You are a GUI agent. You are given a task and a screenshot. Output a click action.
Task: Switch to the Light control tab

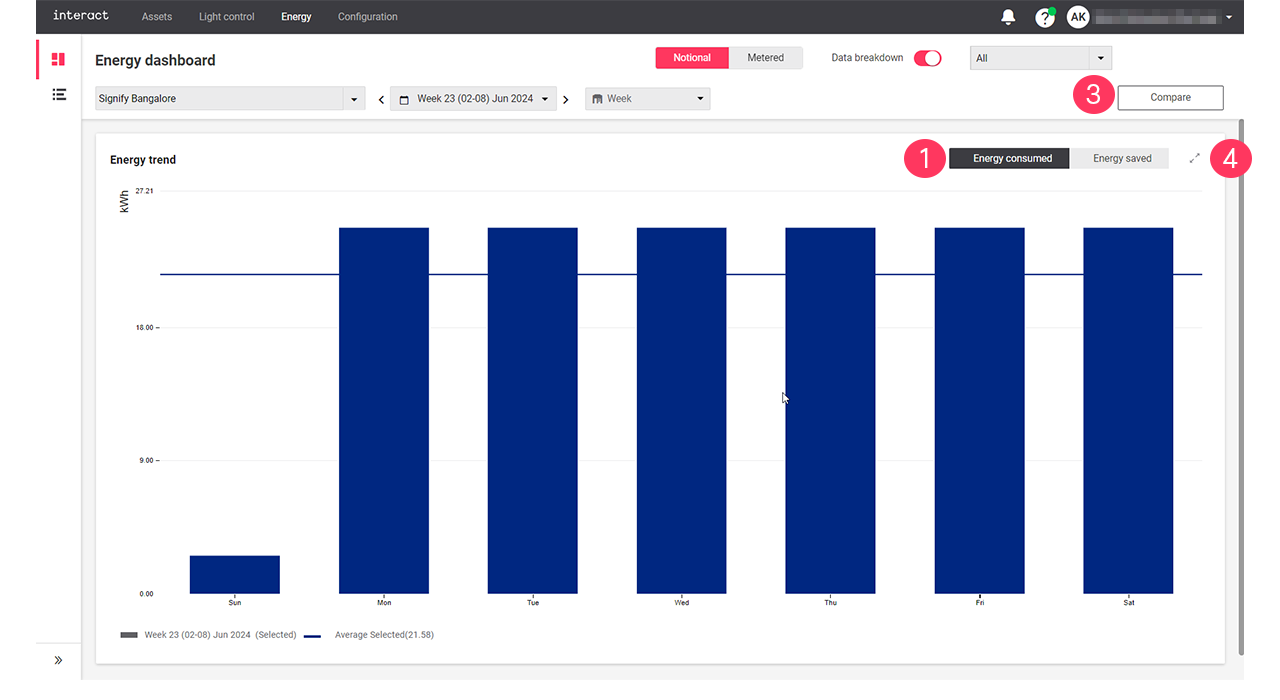pos(226,17)
